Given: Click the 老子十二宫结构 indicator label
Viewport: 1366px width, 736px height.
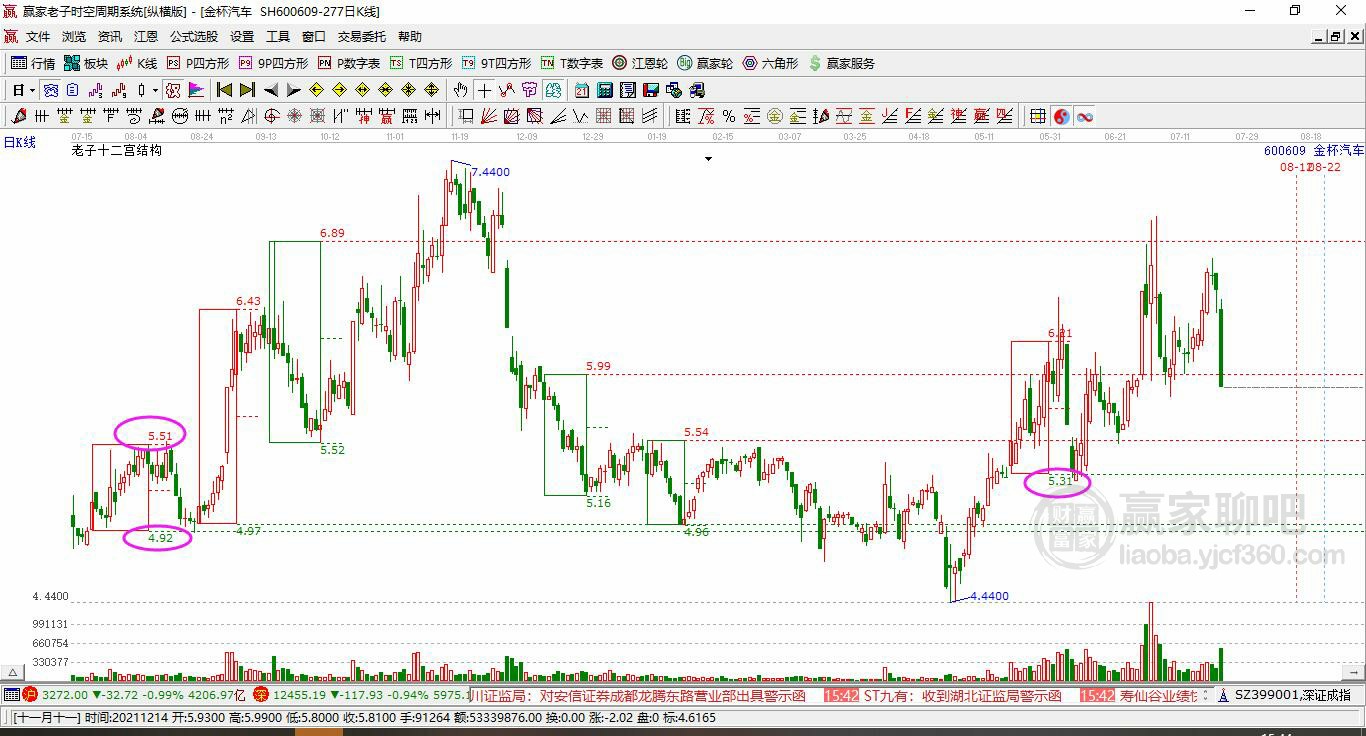Looking at the screenshot, I should (116, 151).
